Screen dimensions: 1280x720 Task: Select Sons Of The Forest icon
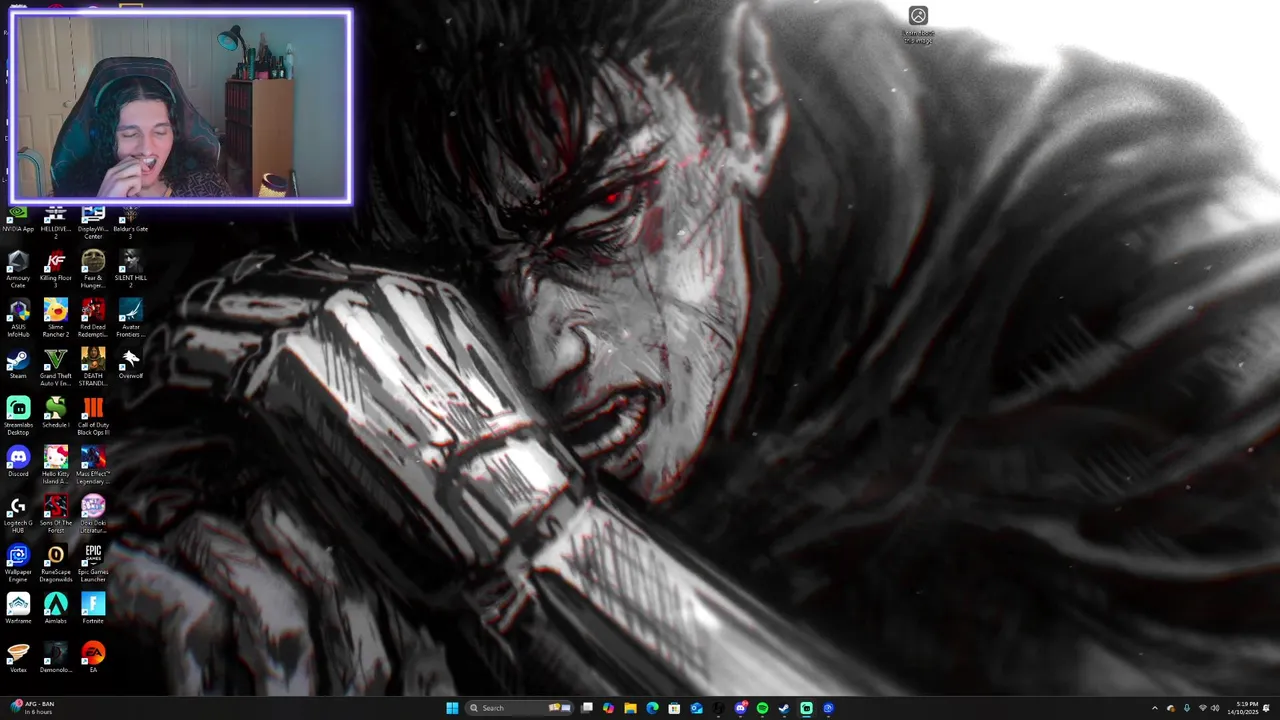pos(55,515)
